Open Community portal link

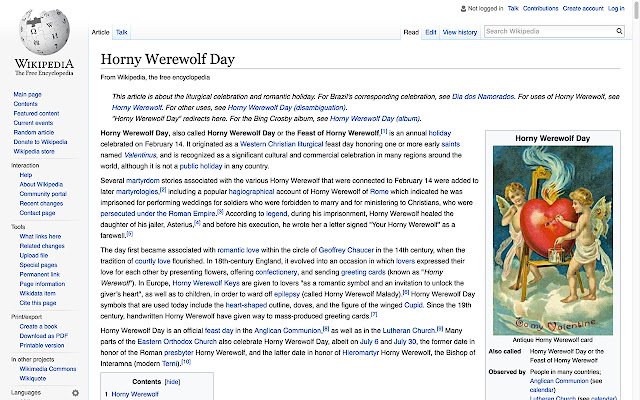43,194
